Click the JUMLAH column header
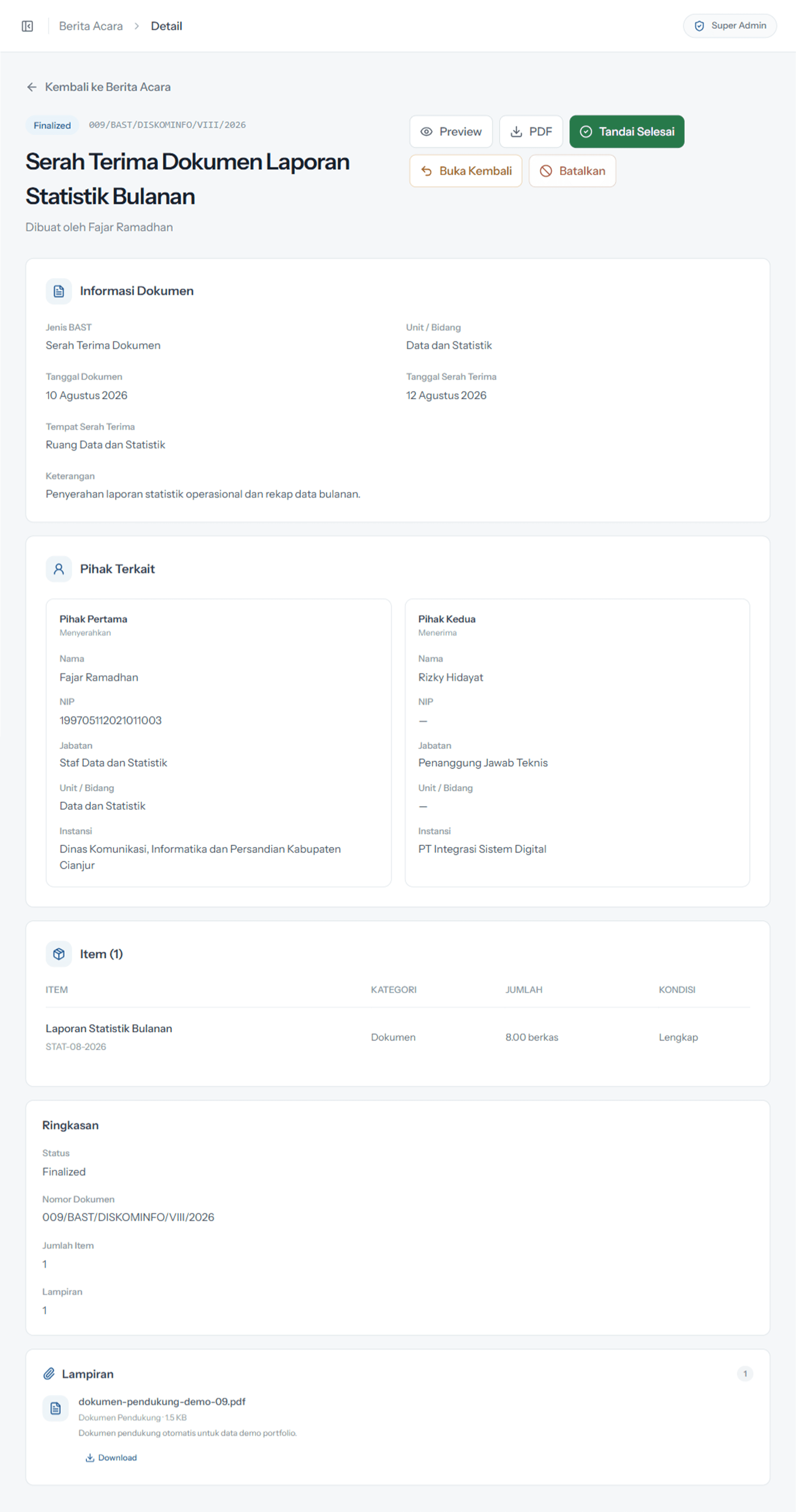 (x=524, y=990)
